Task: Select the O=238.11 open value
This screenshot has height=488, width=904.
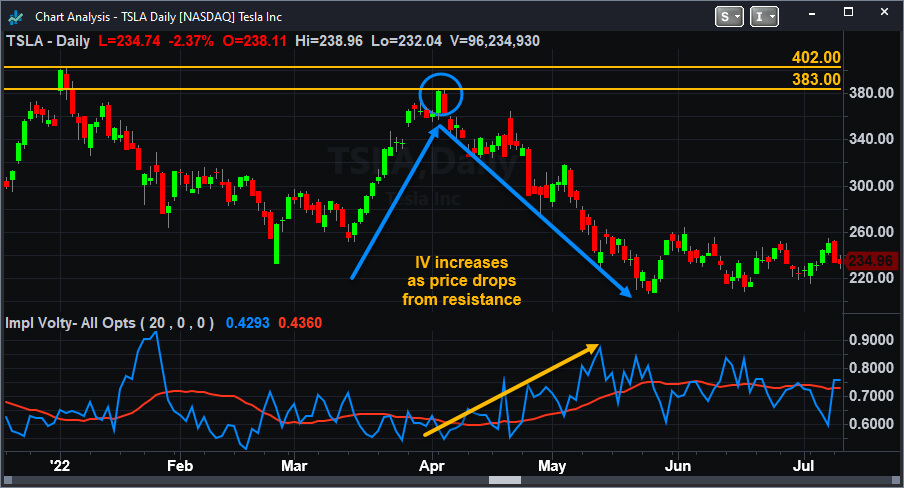Action: [x=254, y=41]
